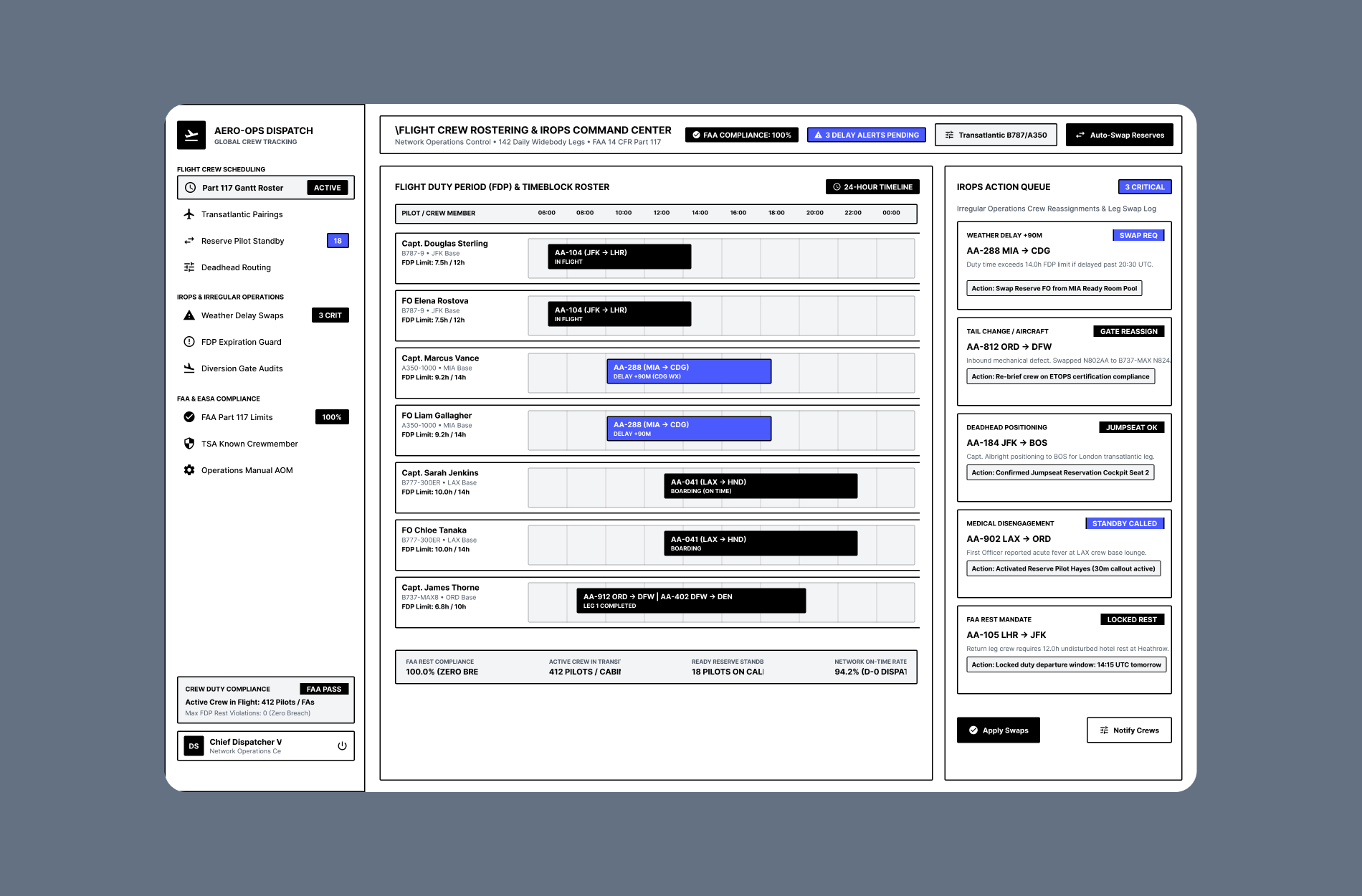Click the 3 Delay Alerts Pending badge
Viewport: 1362px width, 896px height.
[867, 135]
